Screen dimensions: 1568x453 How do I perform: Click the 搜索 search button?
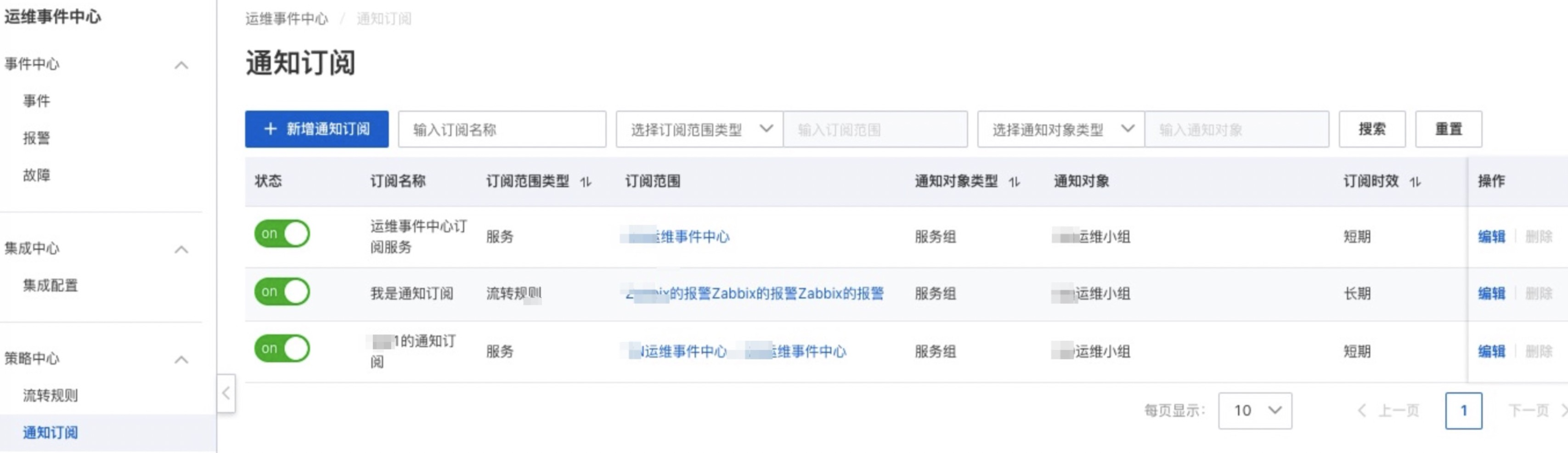tap(1372, 129)
